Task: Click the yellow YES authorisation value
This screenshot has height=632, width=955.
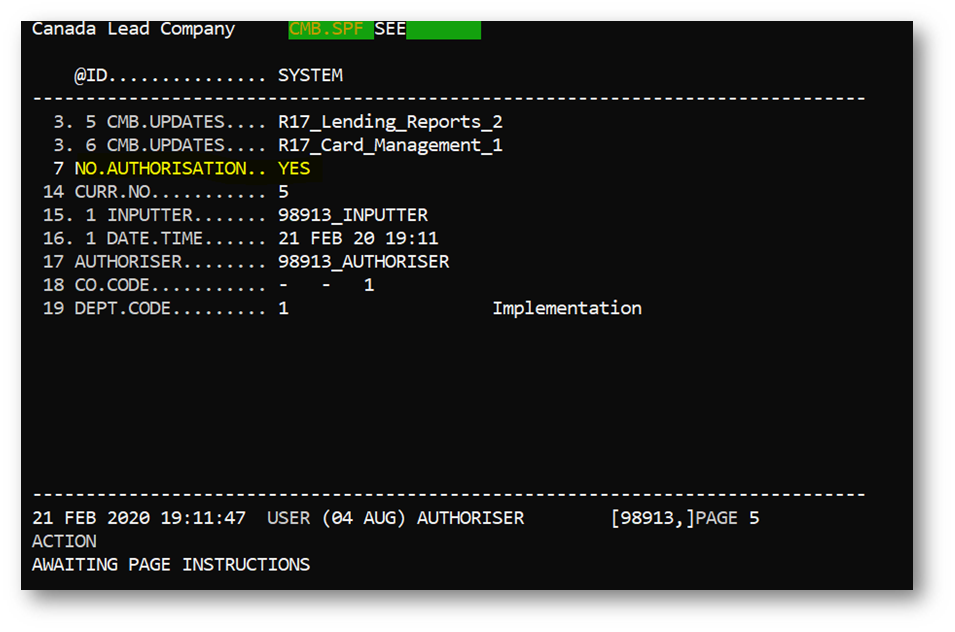Action: (x=294, y=169)
